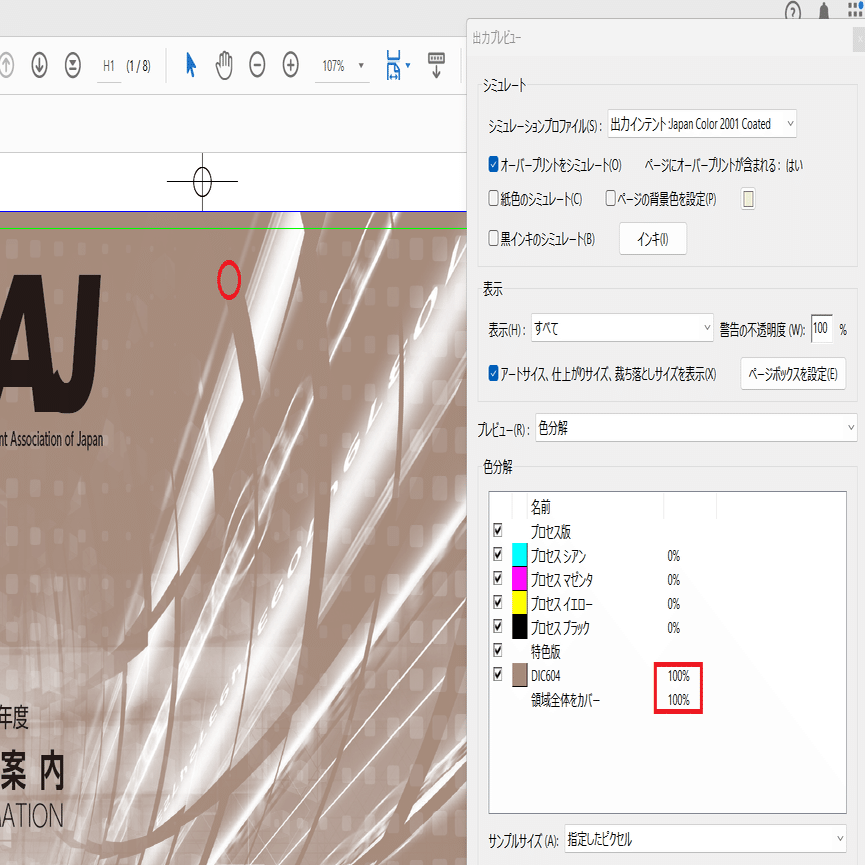Screen dimensions: 865x865
Task: Open the プレビュー 色分解 dropdown
Action: point(696,428)
